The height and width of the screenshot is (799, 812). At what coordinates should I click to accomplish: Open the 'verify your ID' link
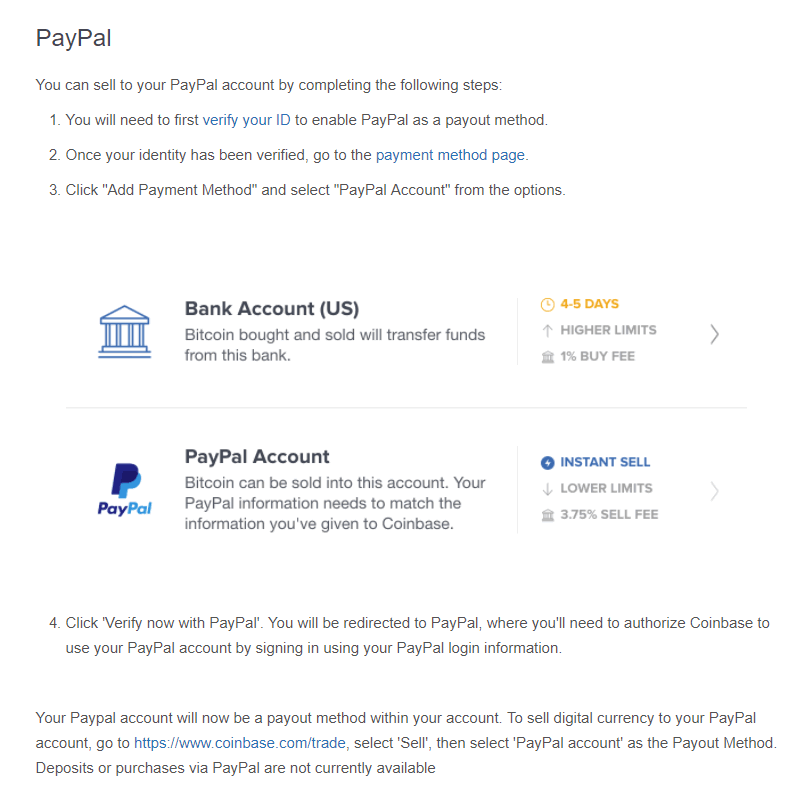pyautogui.click(x=246, y=120)
